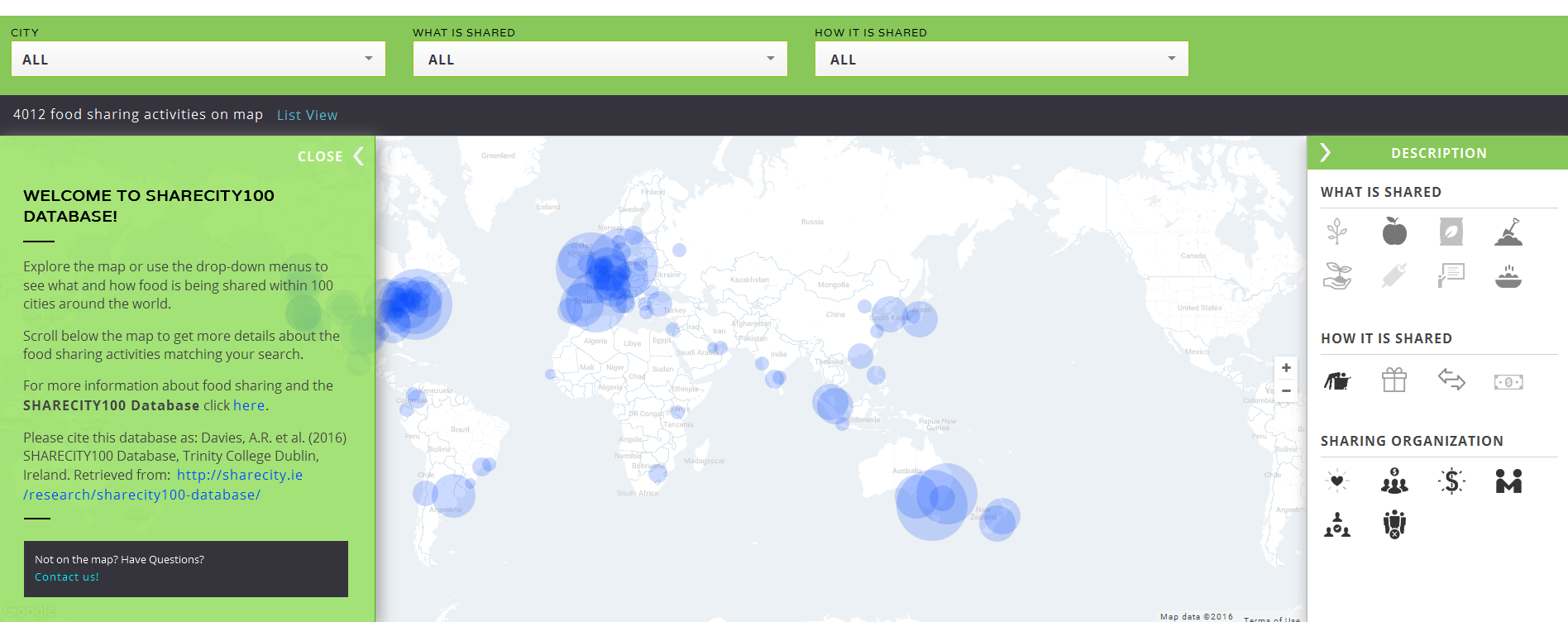The image size is (1568, 622).
Task: Open the City dropdown
Action: 198,60
